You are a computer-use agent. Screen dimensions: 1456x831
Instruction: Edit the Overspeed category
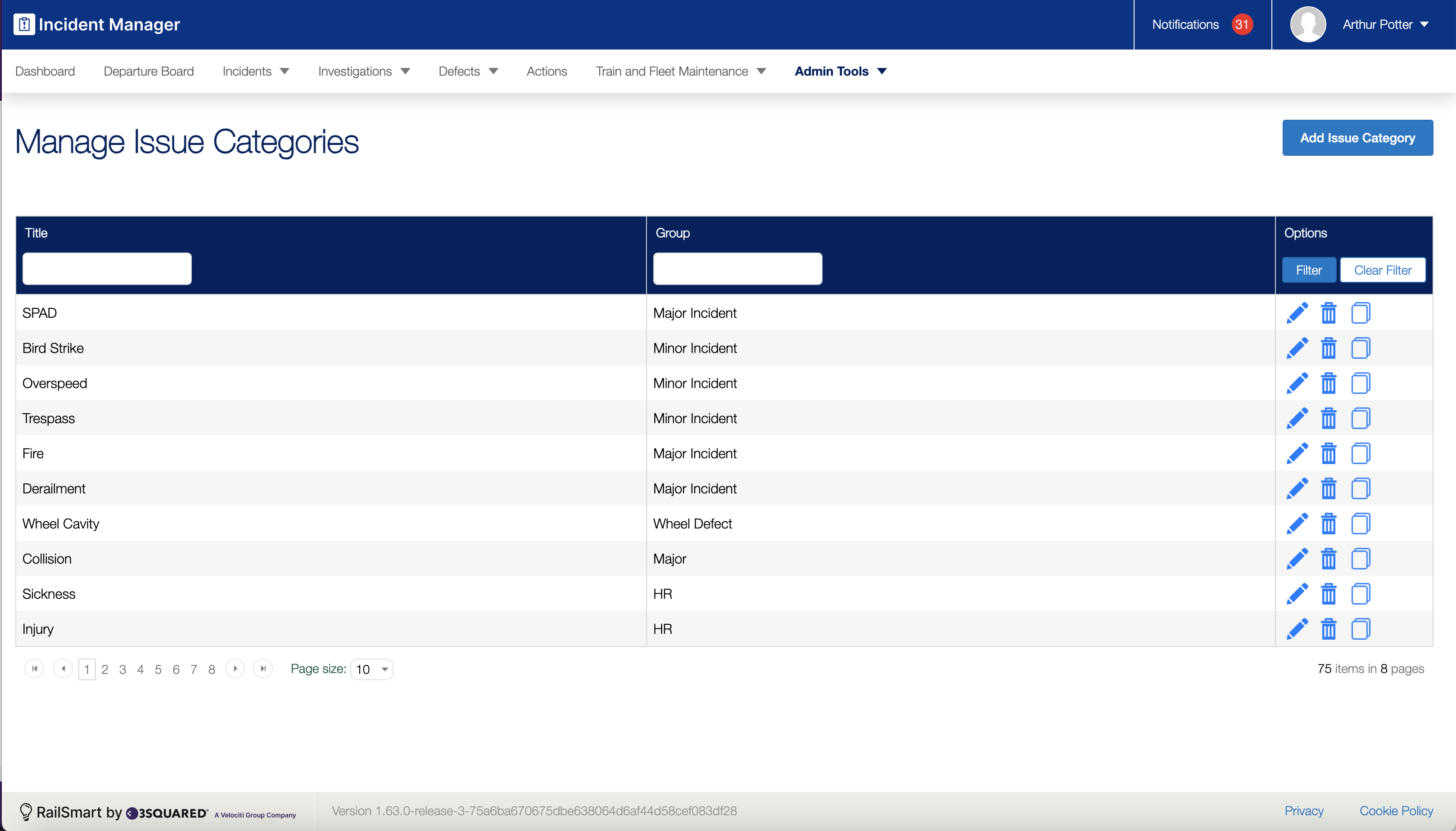click(x=1297, y=383)
